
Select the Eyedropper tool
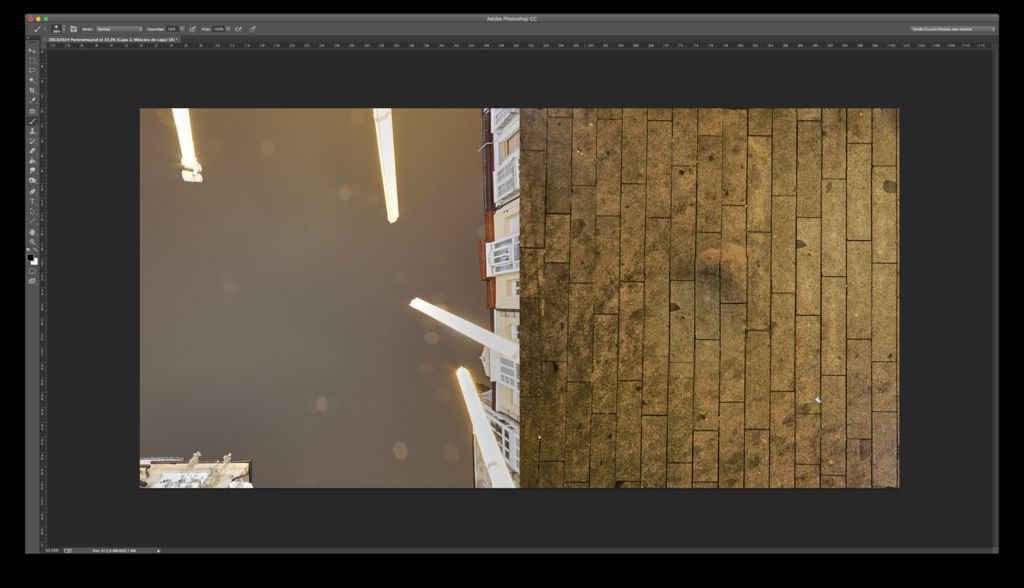pos(32,101)
